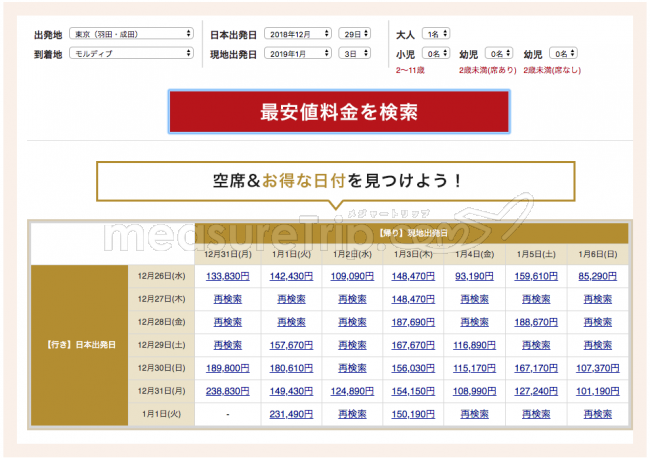
Task: Click the 12月26日(水) departure row header
Action: pos(161,276)
